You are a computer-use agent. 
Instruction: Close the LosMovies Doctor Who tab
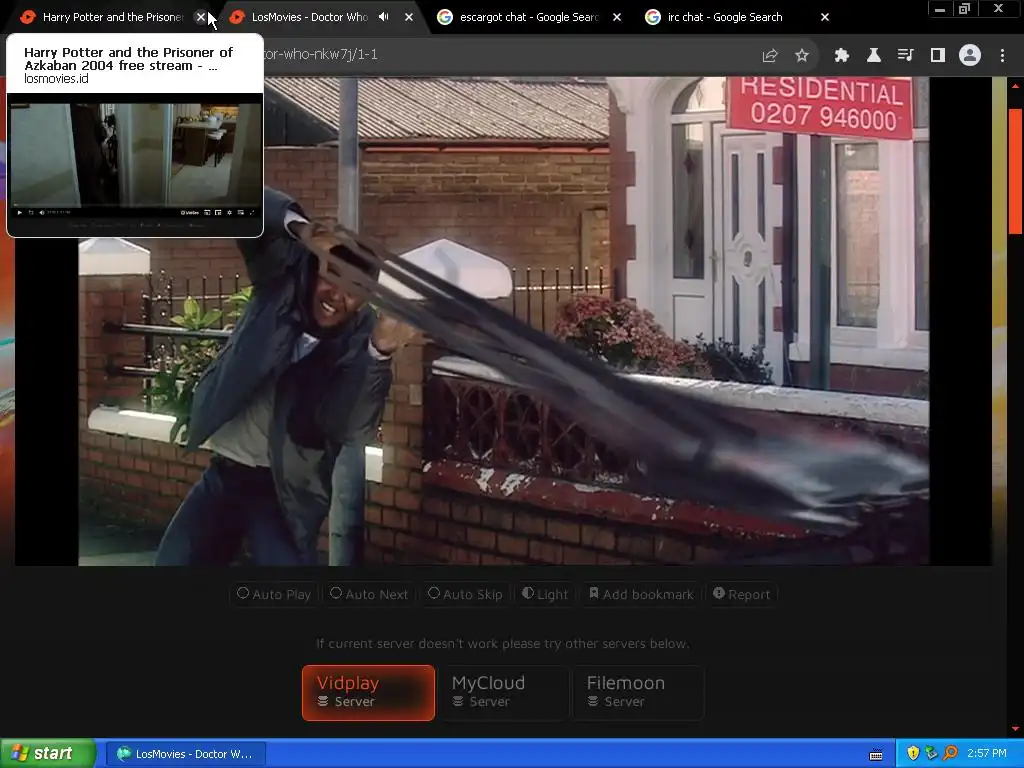pyautogui.click(x=409, y=18)
